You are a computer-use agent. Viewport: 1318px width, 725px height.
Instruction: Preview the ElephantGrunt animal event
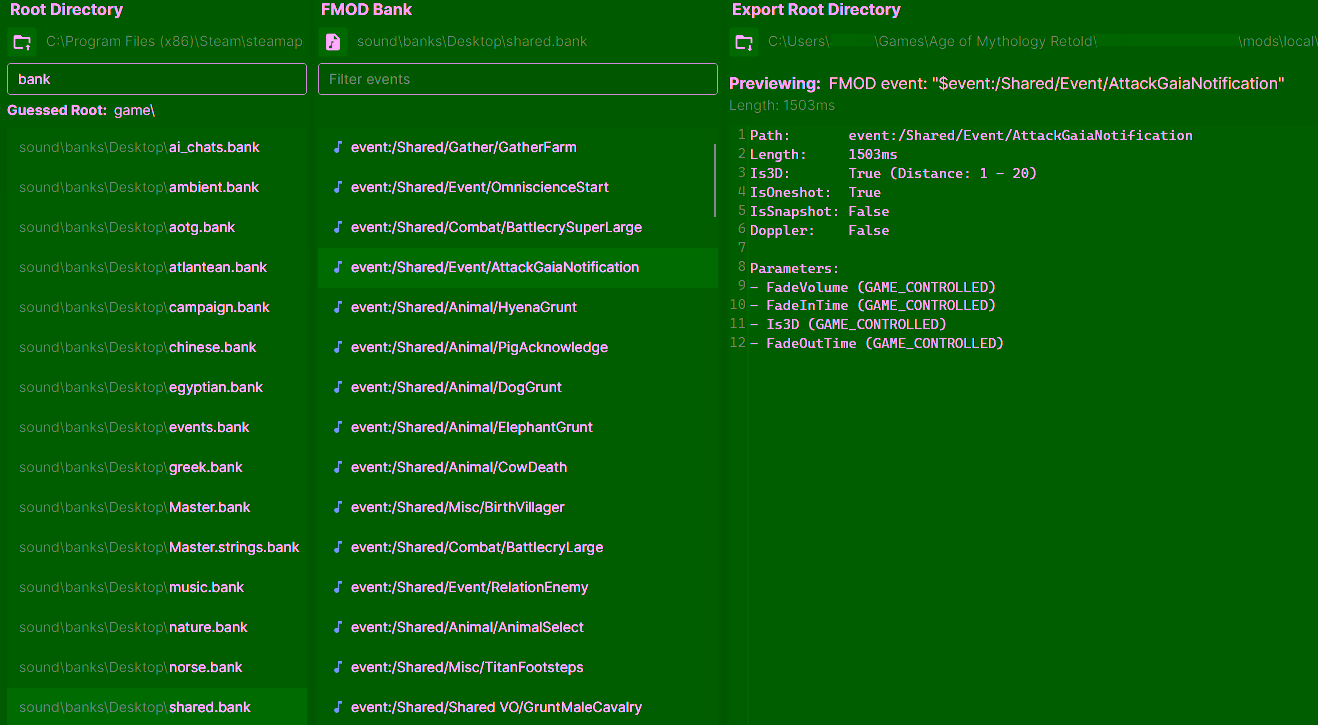coord(472,427)
